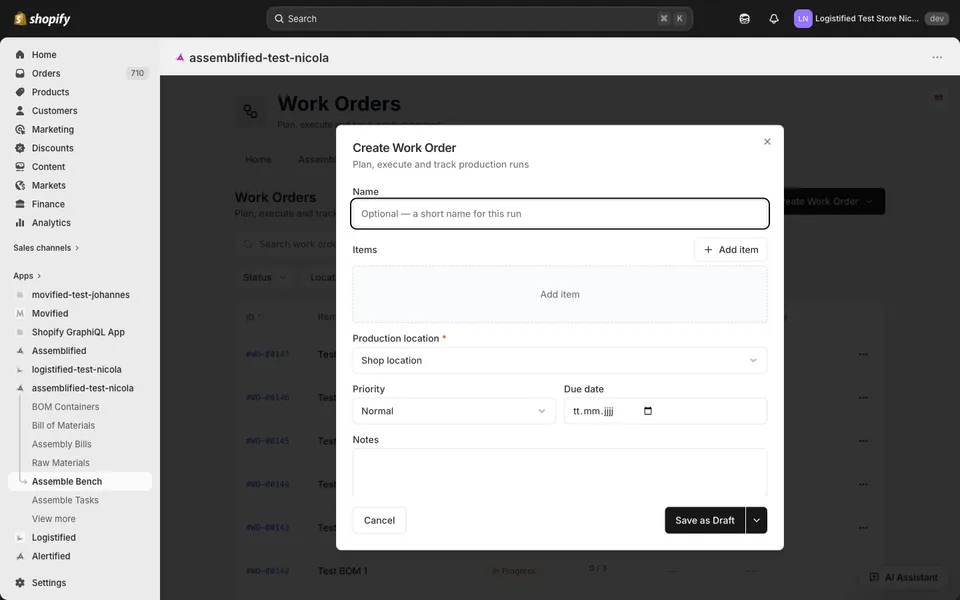Open the Home icon in sidebar

20,54
